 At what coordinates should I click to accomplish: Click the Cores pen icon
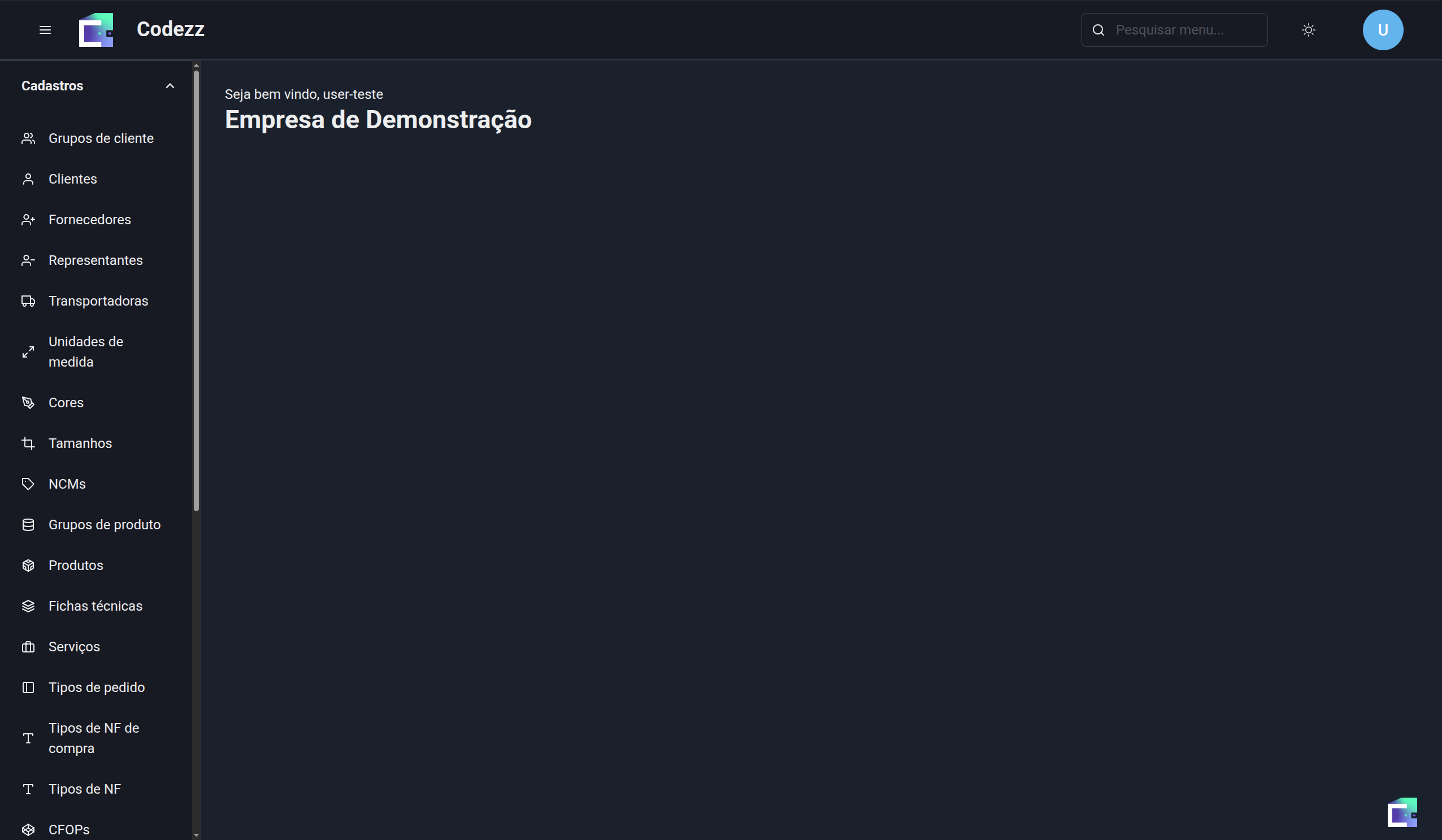click(x=28, y=403)
